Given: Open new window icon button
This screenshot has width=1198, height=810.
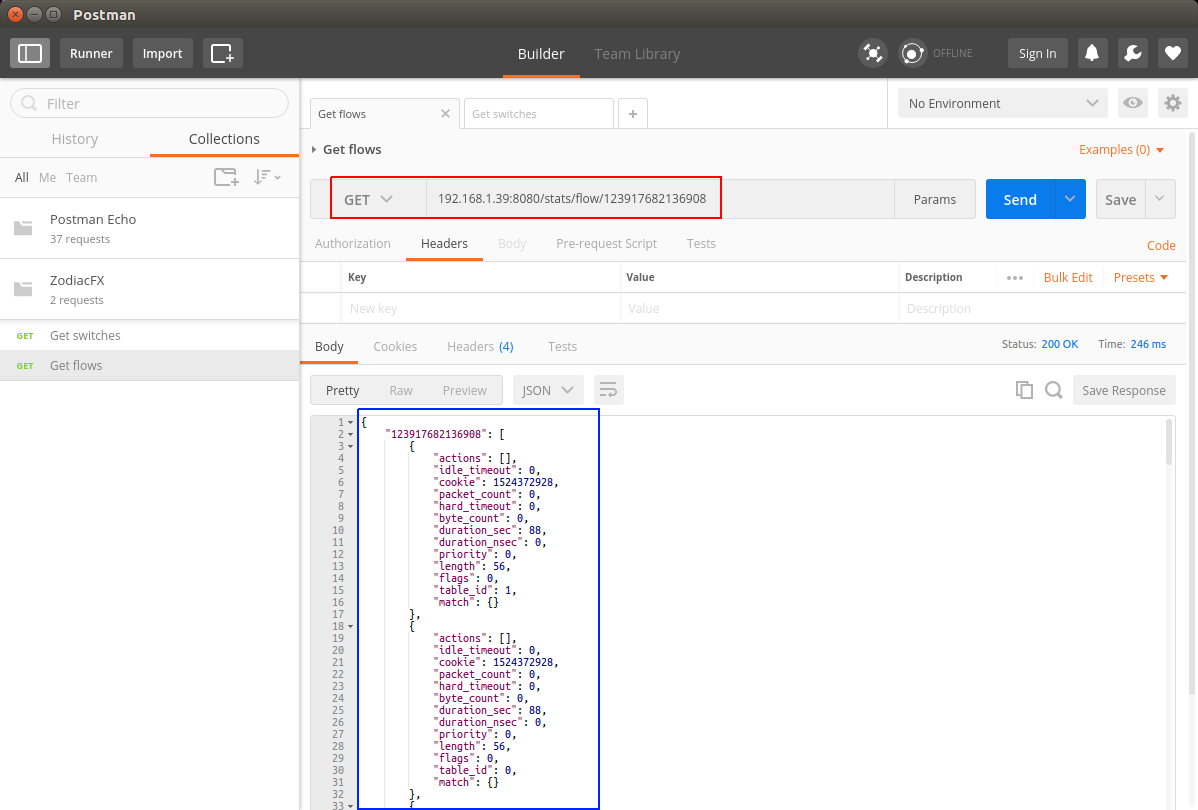Looking at the screenshot, I should (222, 53).
